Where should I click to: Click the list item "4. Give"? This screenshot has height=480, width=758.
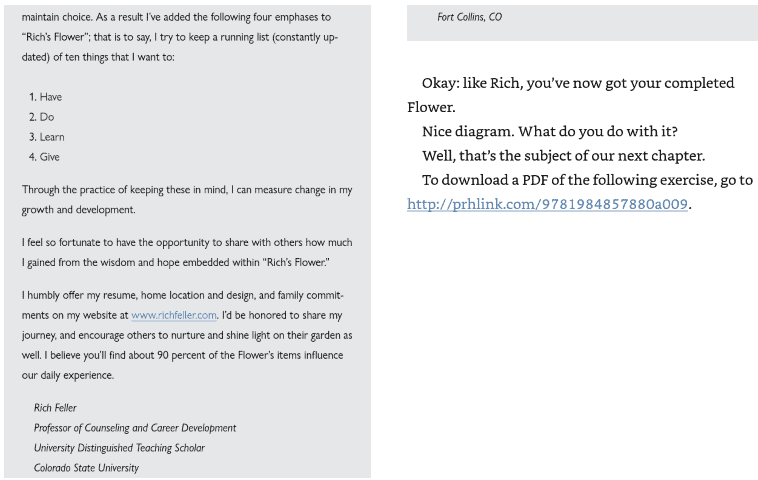(x=44, y=157)
